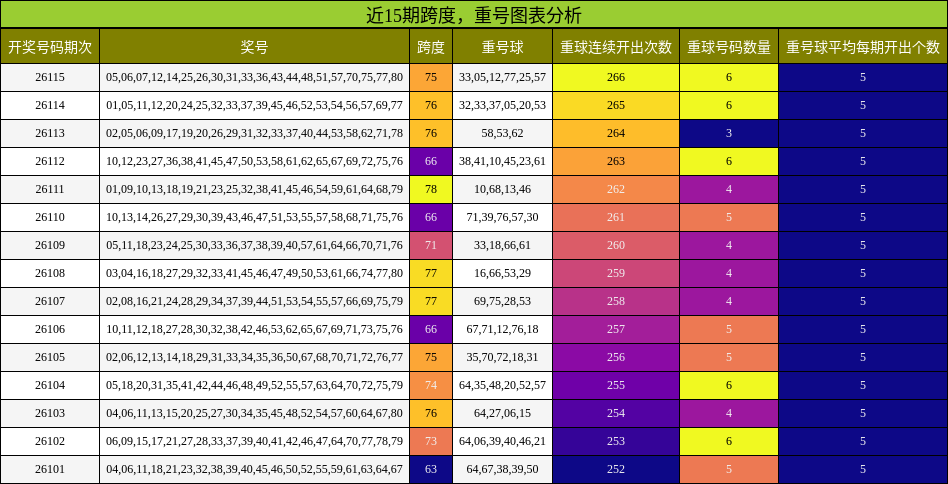Select the span value 73 cell
The height and width of the screenshot is (484, 948).
[x=431, y=441]
